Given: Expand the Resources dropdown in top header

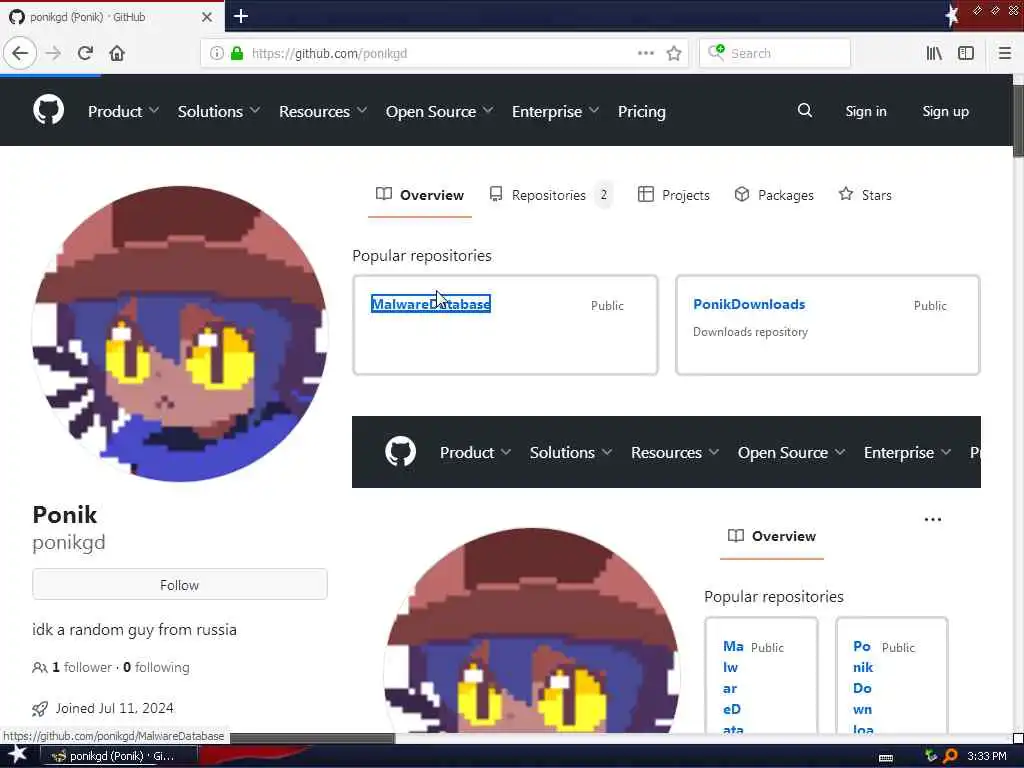Looking at the screenshot, I should click(x=323, y=111).
